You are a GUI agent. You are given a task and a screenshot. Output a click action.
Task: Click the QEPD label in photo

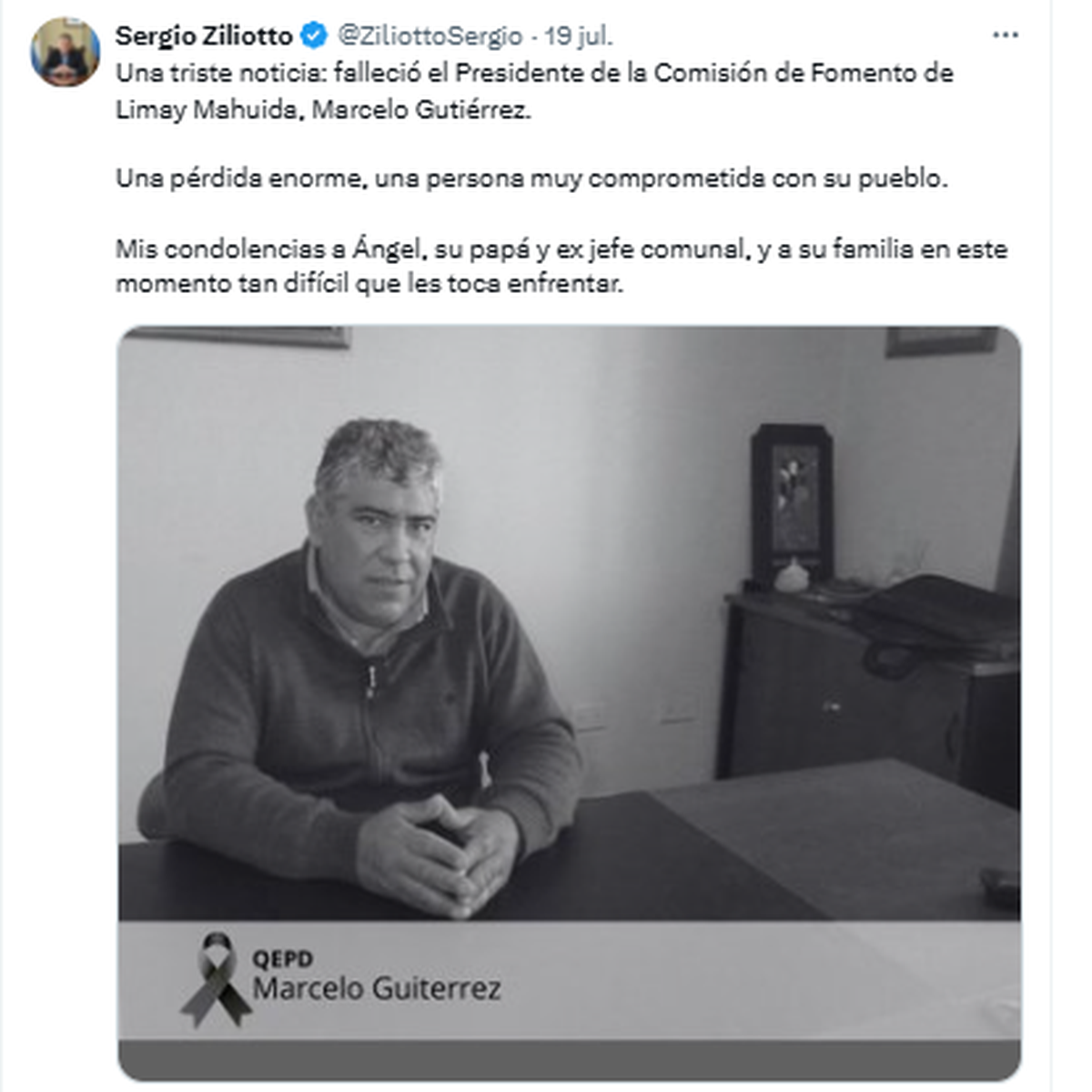283,958
